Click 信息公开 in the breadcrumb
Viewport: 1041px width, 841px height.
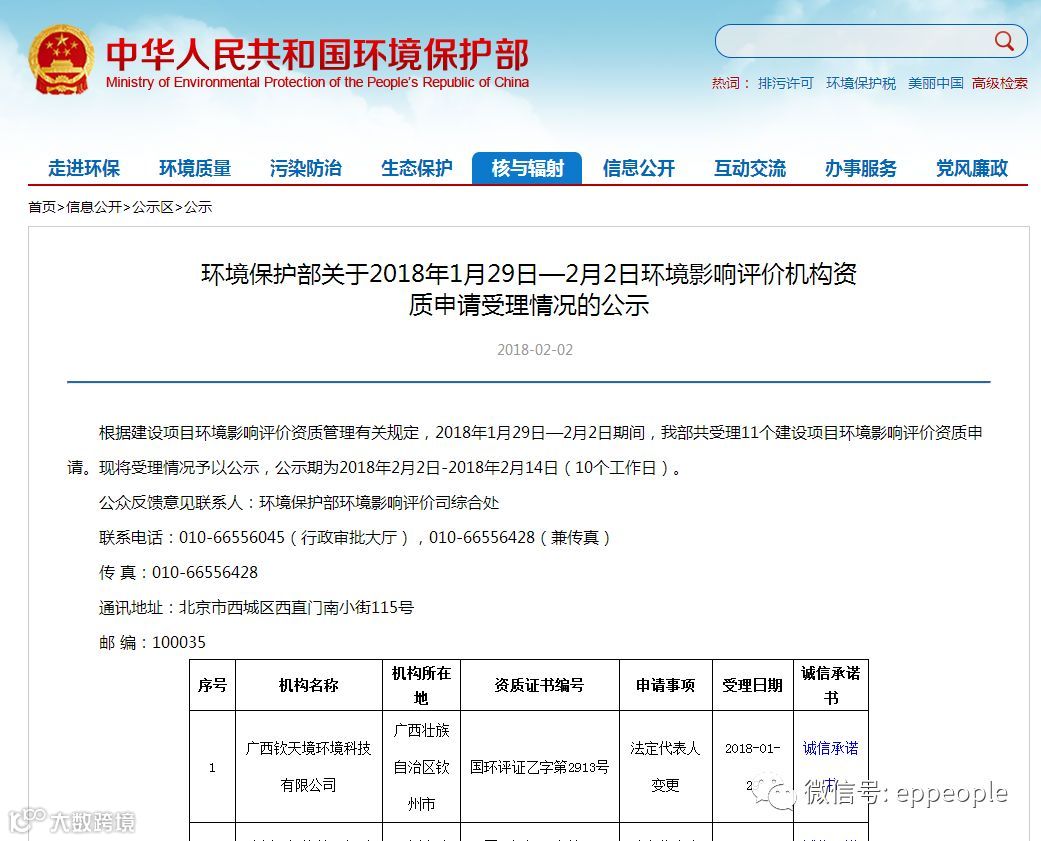coord(94,207)
